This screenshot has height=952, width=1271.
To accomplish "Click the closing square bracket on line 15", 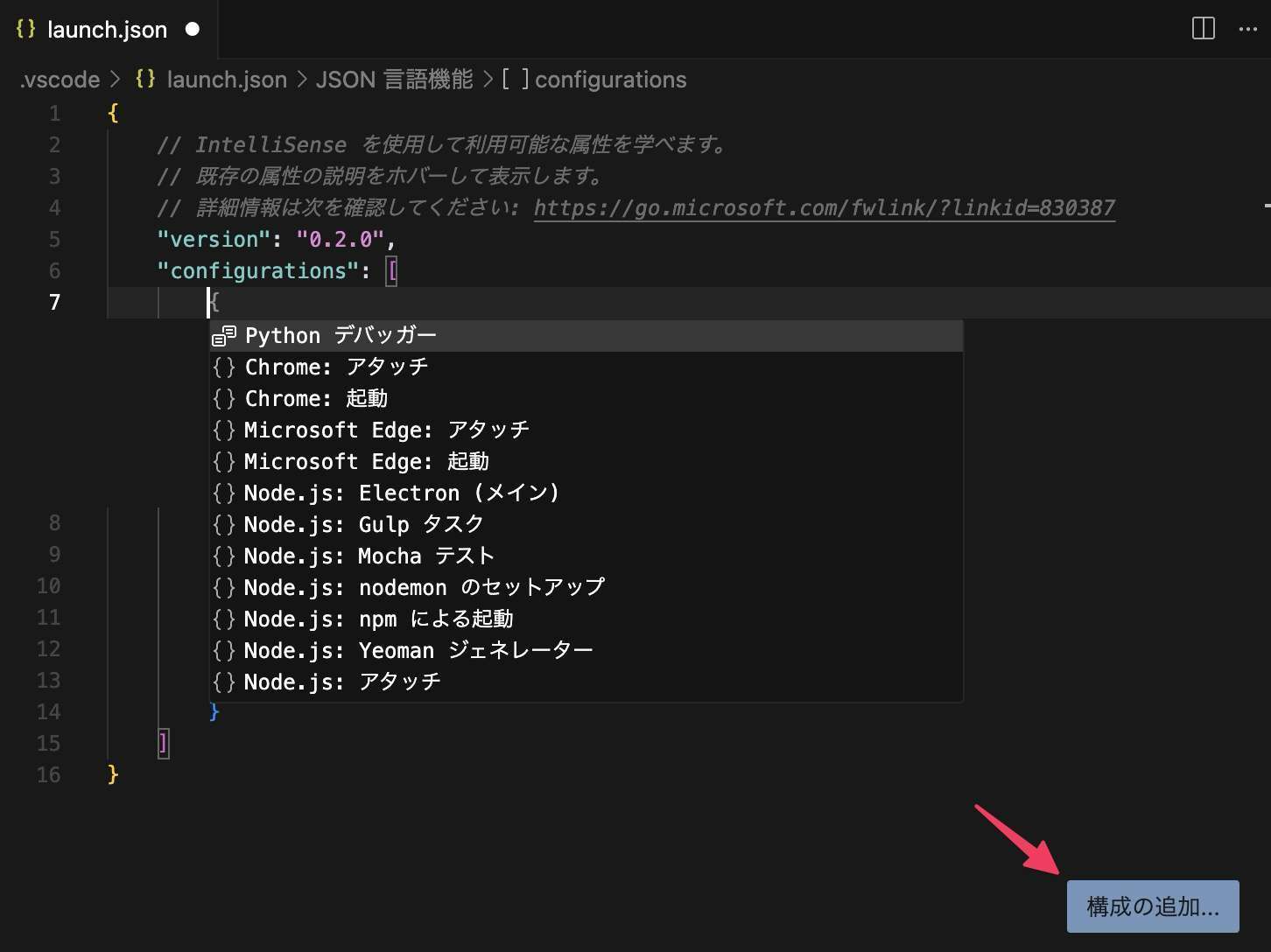I will (x=164, y=744).
